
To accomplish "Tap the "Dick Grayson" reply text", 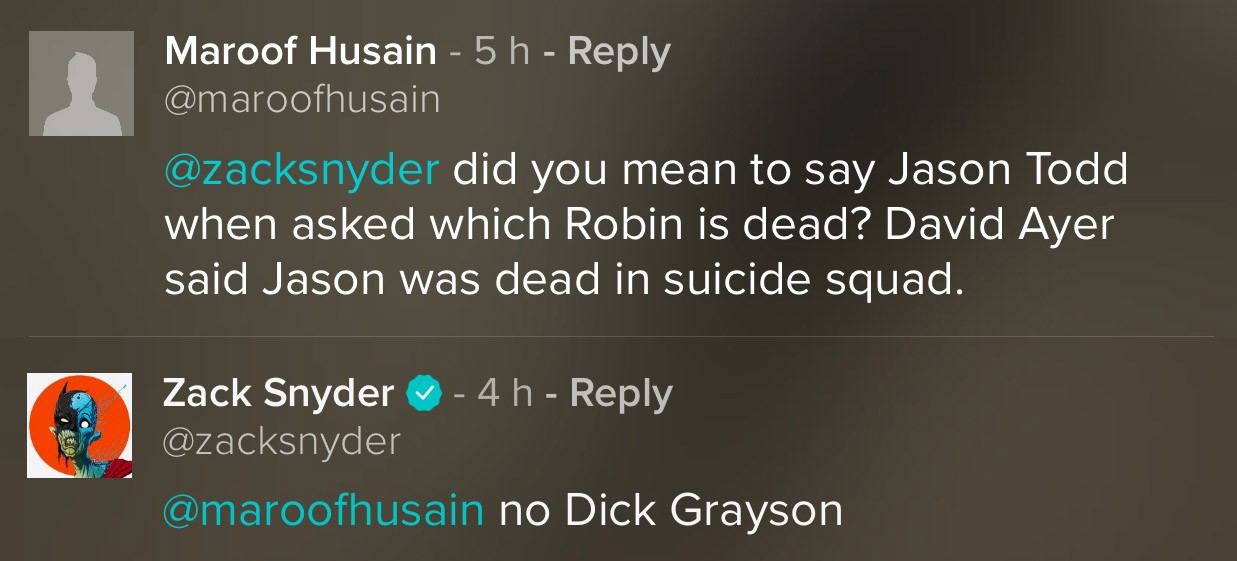I will click(703, 511).
